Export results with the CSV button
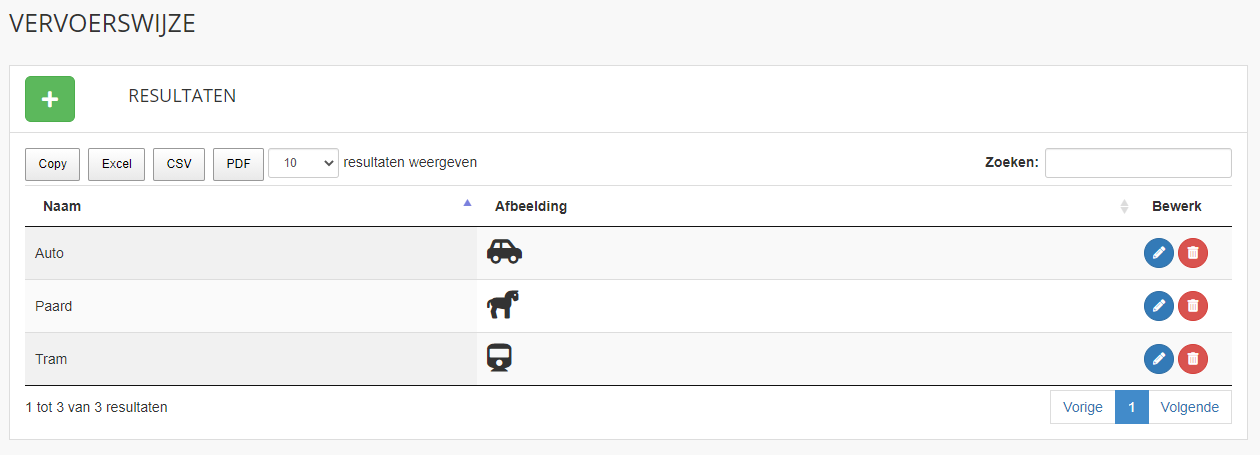Viewport: 1260px width, 455px height. (x=179, y=164)
